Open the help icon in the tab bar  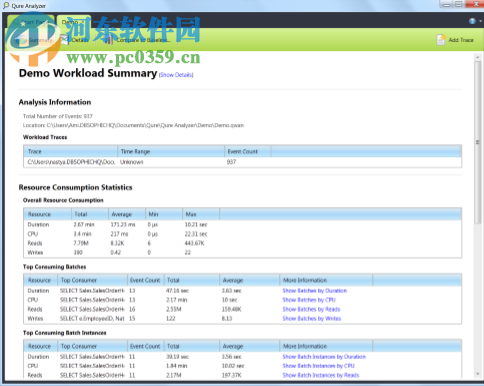point(472,21)
